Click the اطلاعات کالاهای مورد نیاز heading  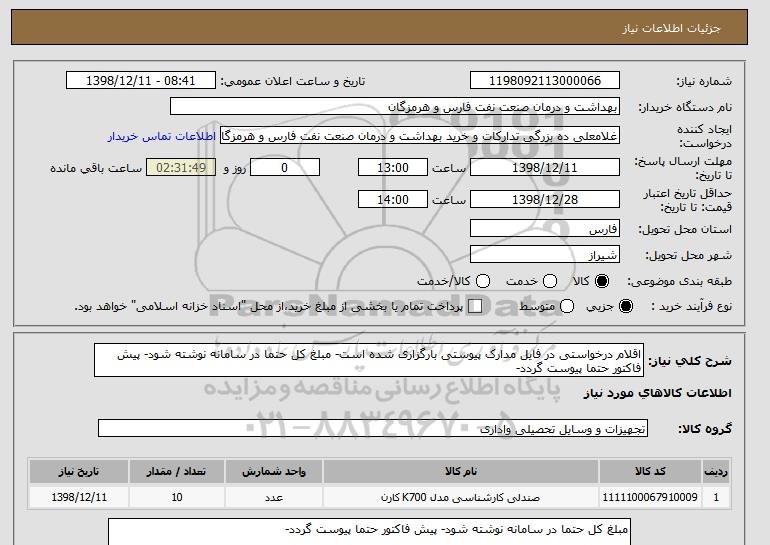tap(658, 393)
